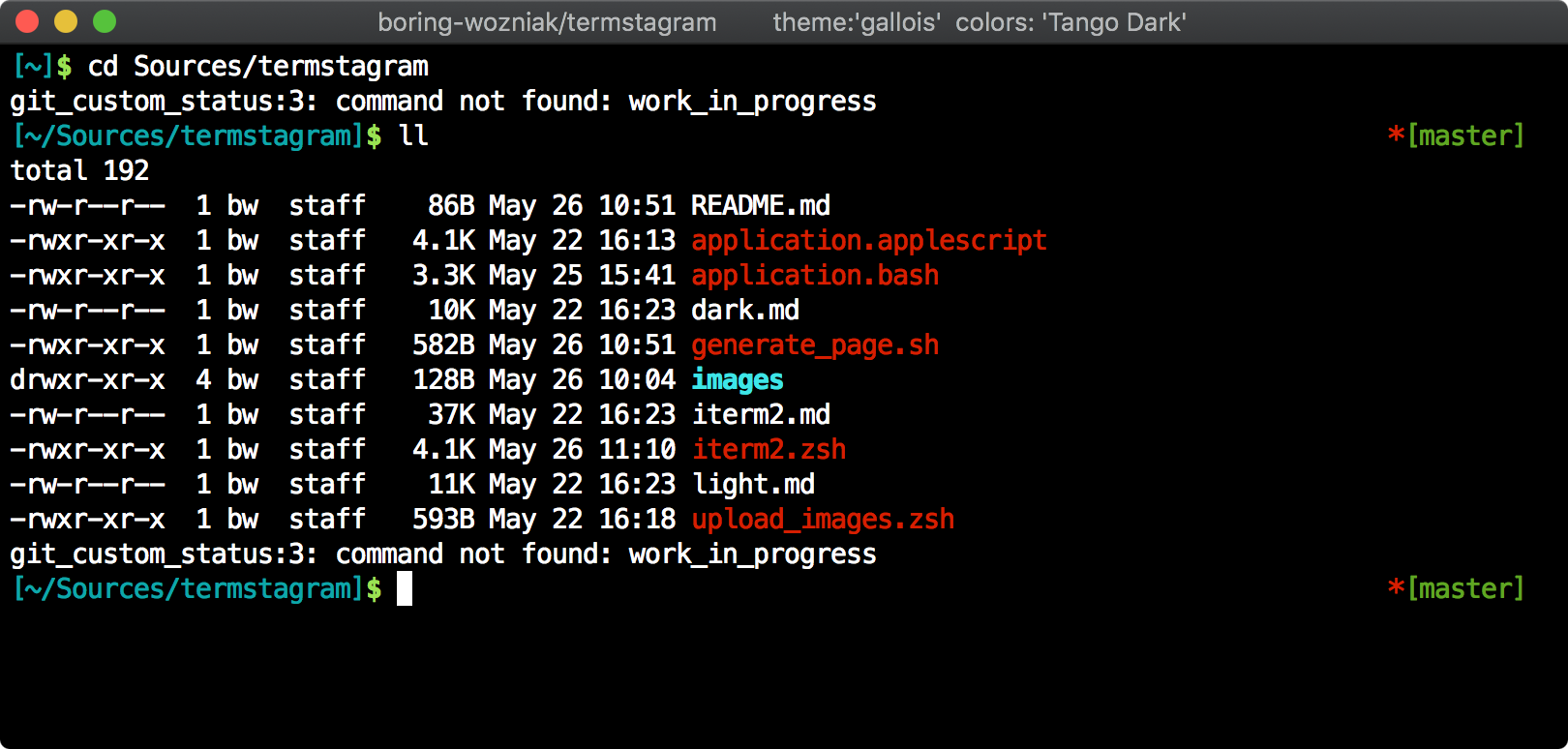Click the theme 'gallois' title text

point(856,22)
